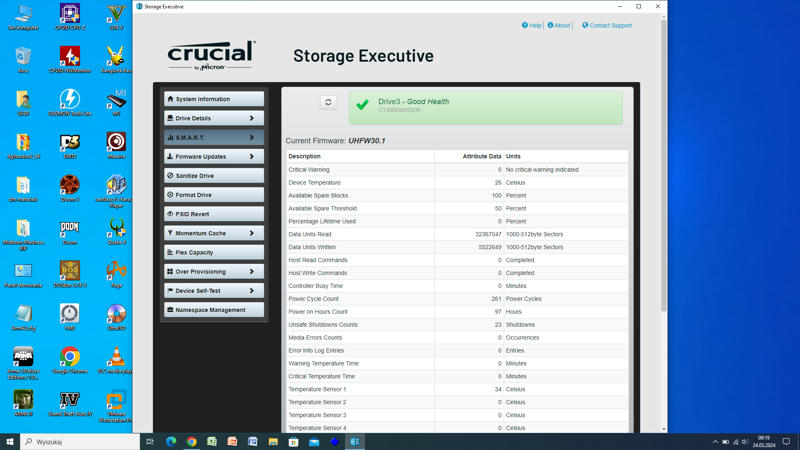Viewport: 800px width, 450px height.
Task: Open VMware Workstation desktop icon
Action: point(116,407)
